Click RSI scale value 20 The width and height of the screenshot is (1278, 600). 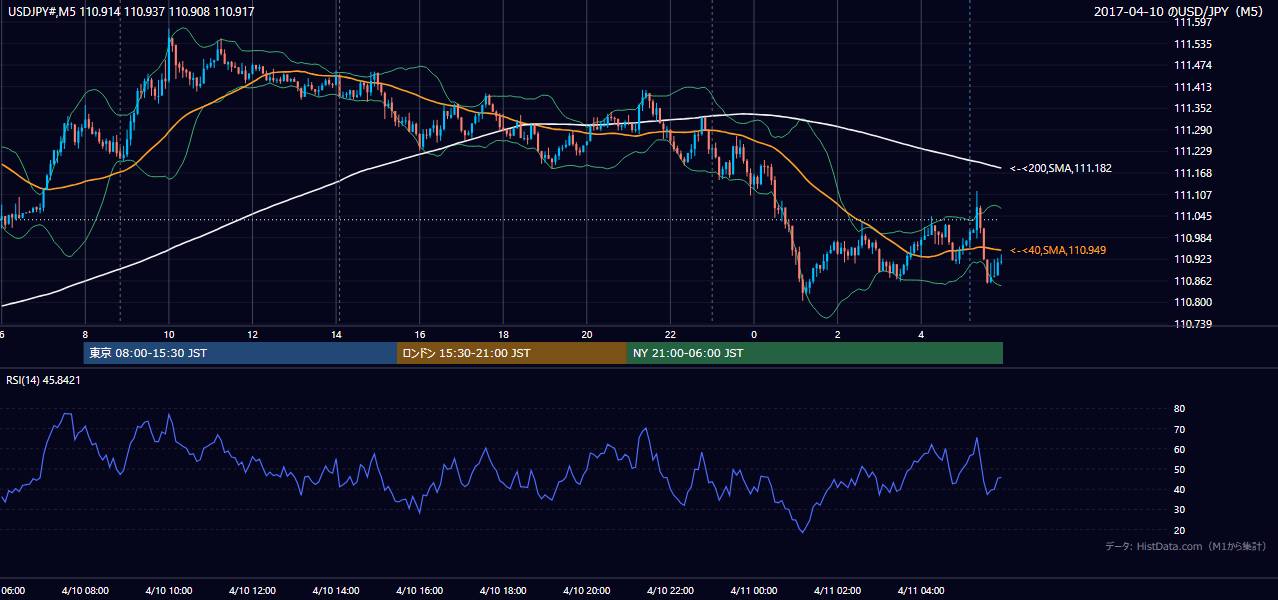pos(1179,530)
